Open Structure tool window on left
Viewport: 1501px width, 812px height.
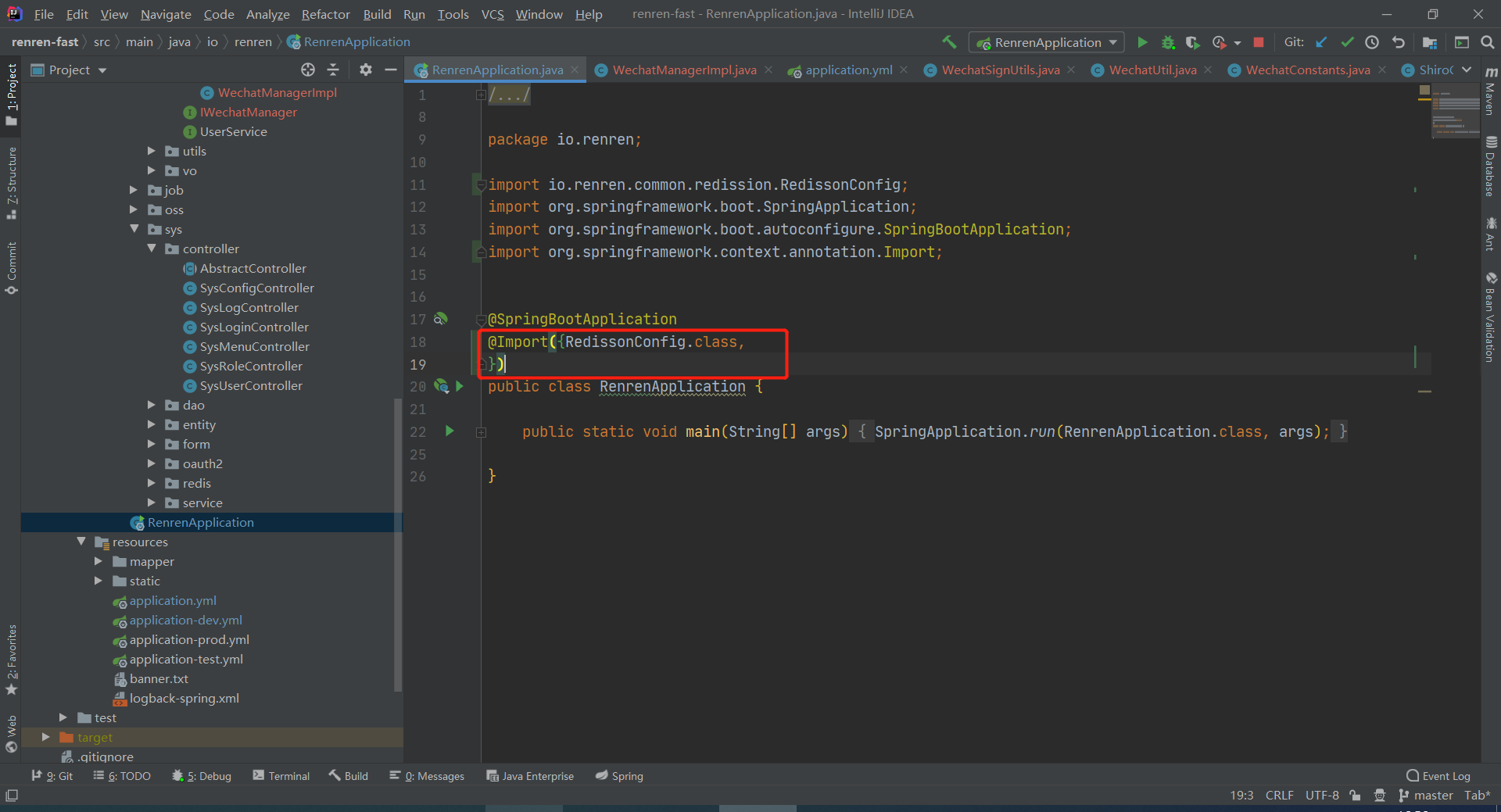11,182
